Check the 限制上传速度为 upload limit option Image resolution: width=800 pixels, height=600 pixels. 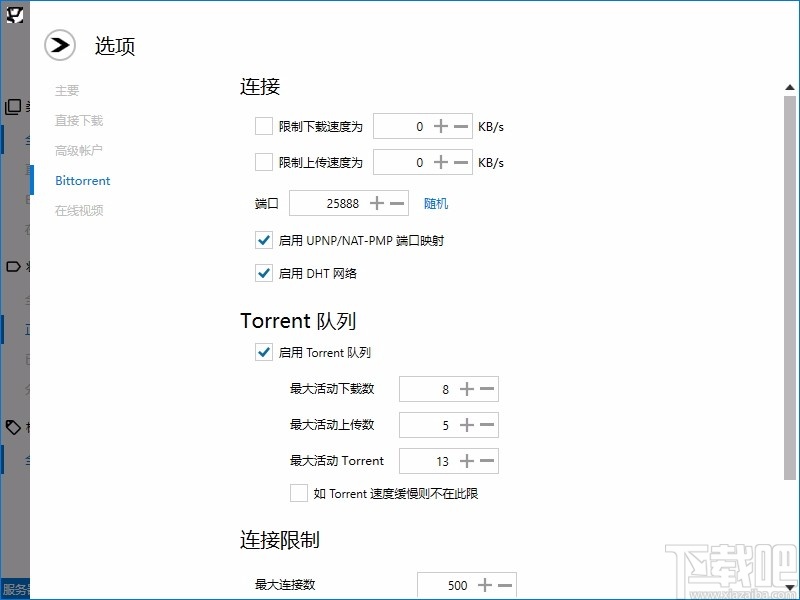264,161
